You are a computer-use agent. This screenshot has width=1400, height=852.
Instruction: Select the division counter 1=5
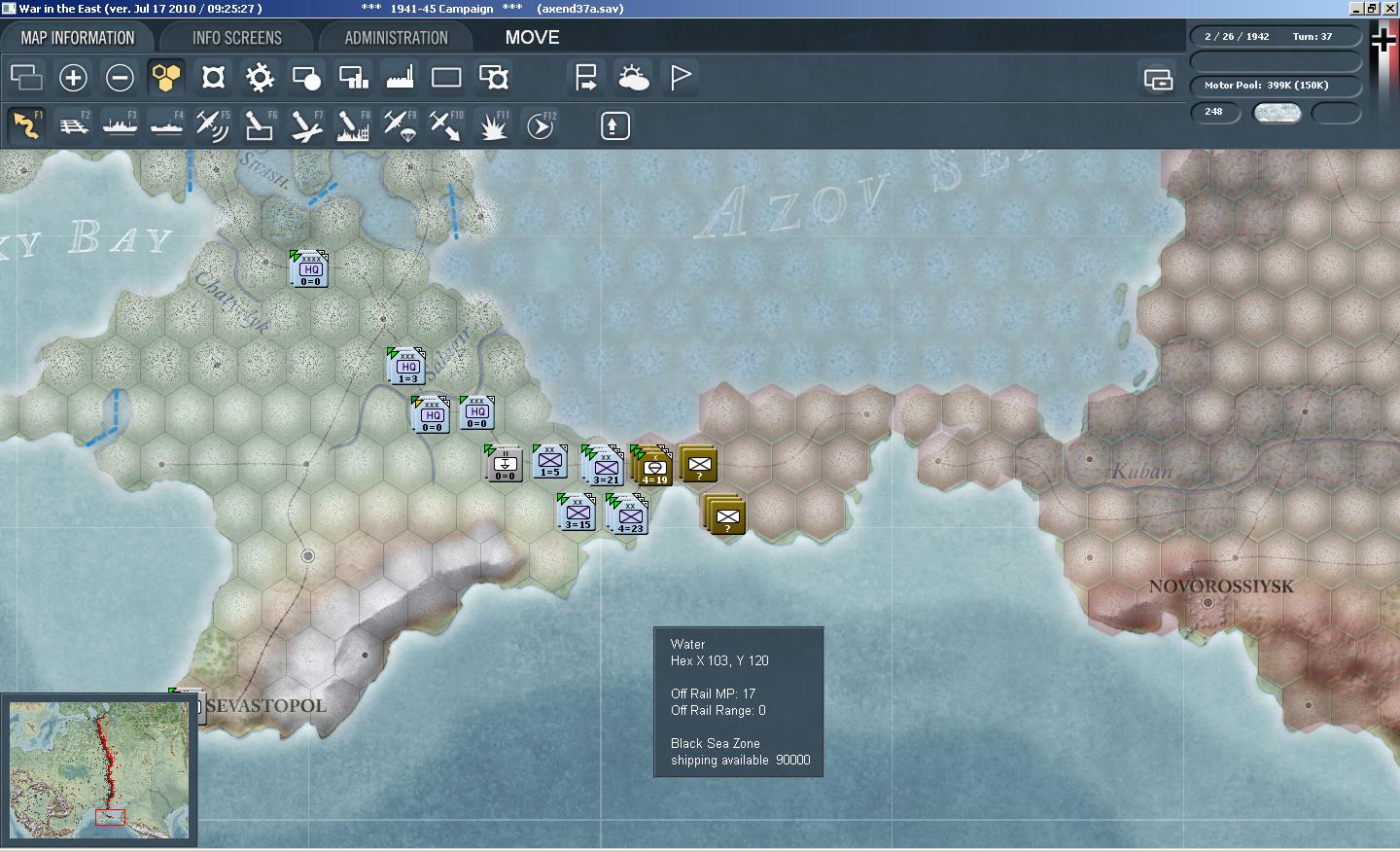(549, 462)
